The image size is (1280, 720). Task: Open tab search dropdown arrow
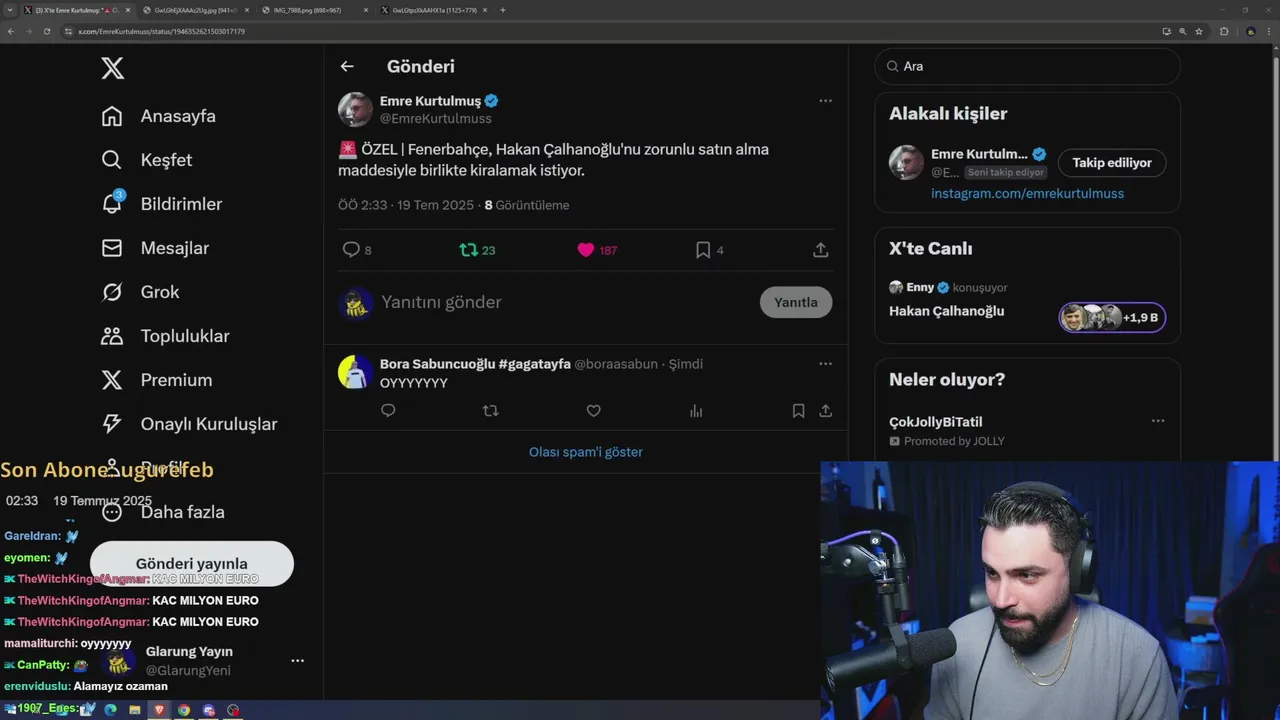(x=9, y=10)
